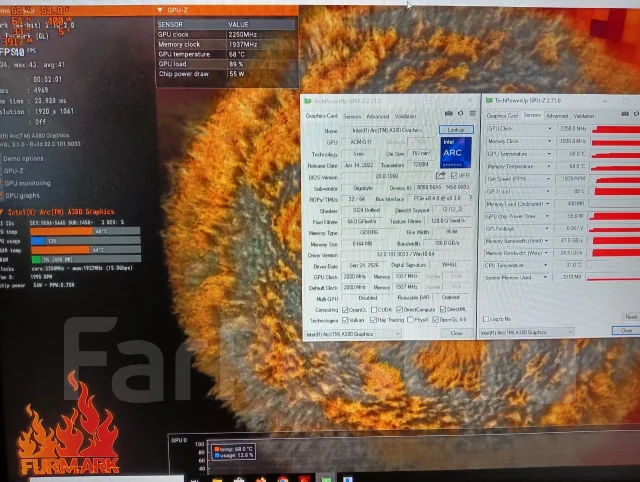Collapse the GPU-Z overlay panel triangle in FurMark
Screen dimensions: 640x482
pyautogui.click(x=160, y=10)
